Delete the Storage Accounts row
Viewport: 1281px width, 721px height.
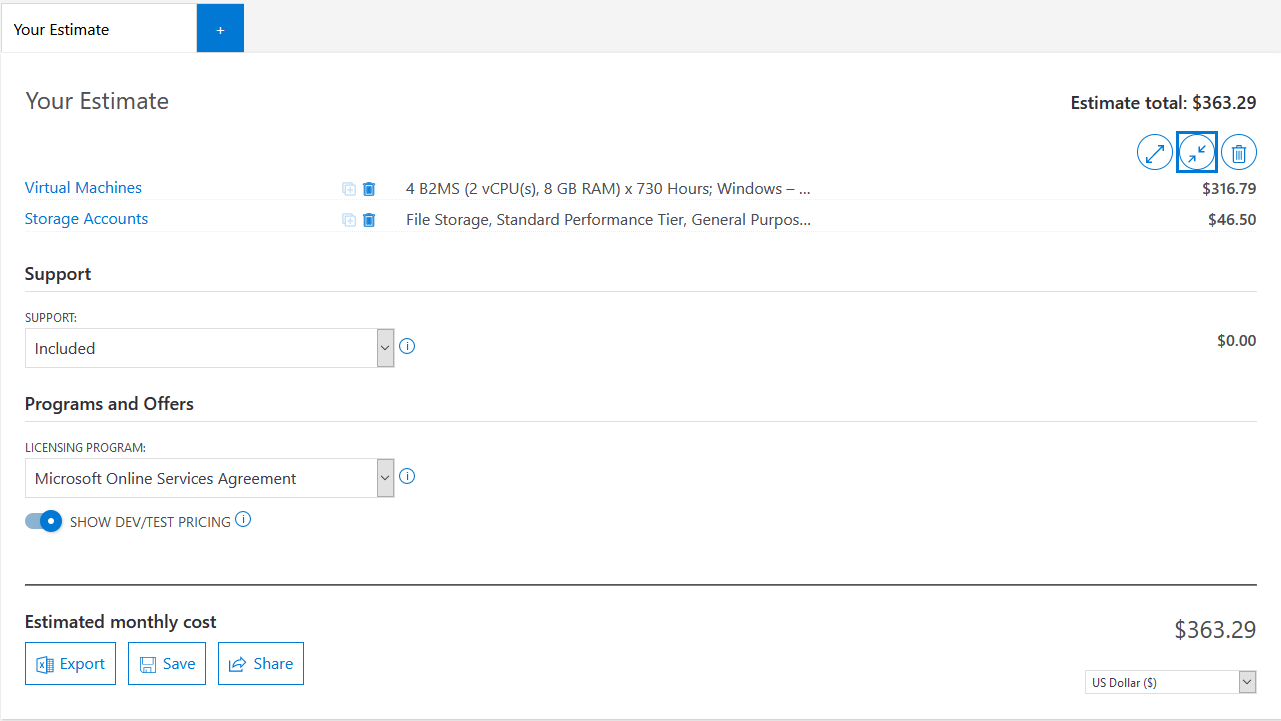(x=369, y=220)
